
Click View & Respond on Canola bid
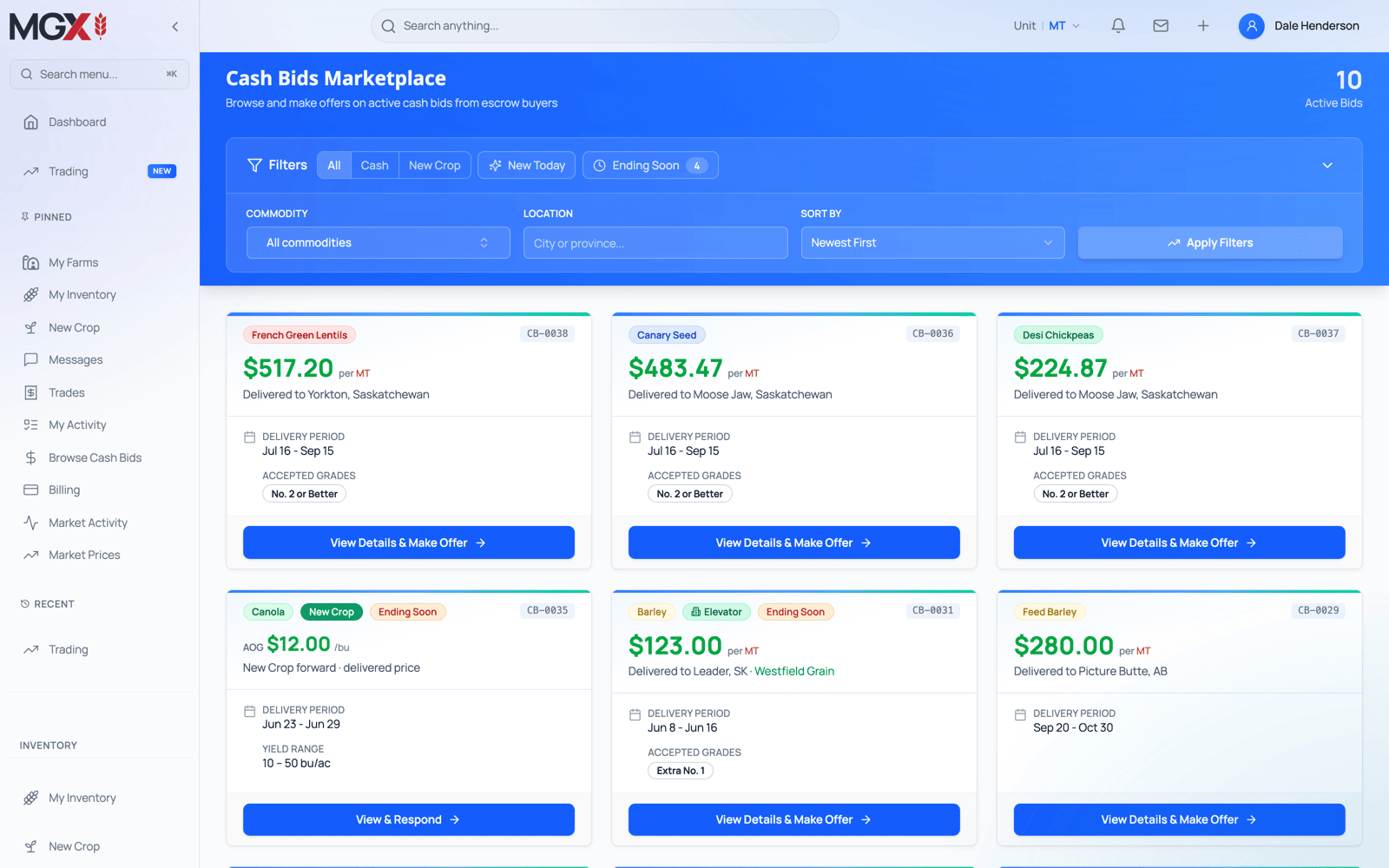409,819
